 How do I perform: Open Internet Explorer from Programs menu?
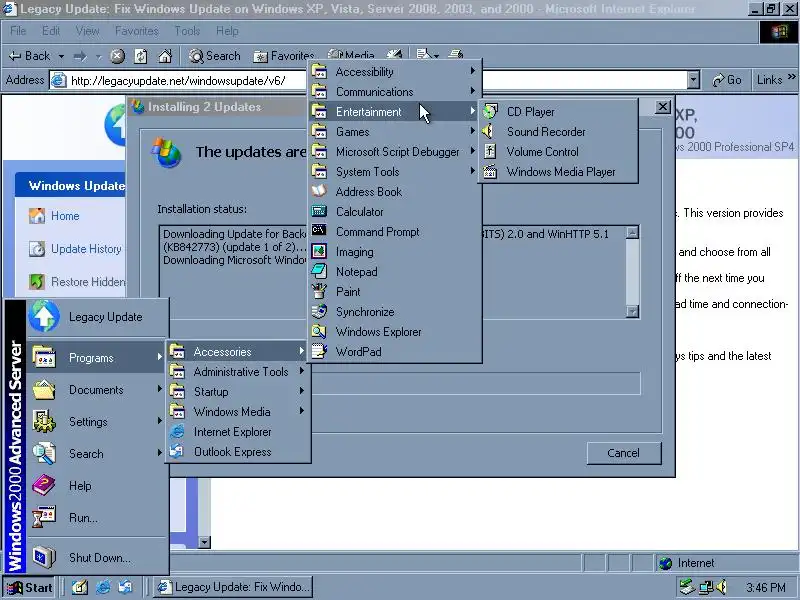click(238, 432)
